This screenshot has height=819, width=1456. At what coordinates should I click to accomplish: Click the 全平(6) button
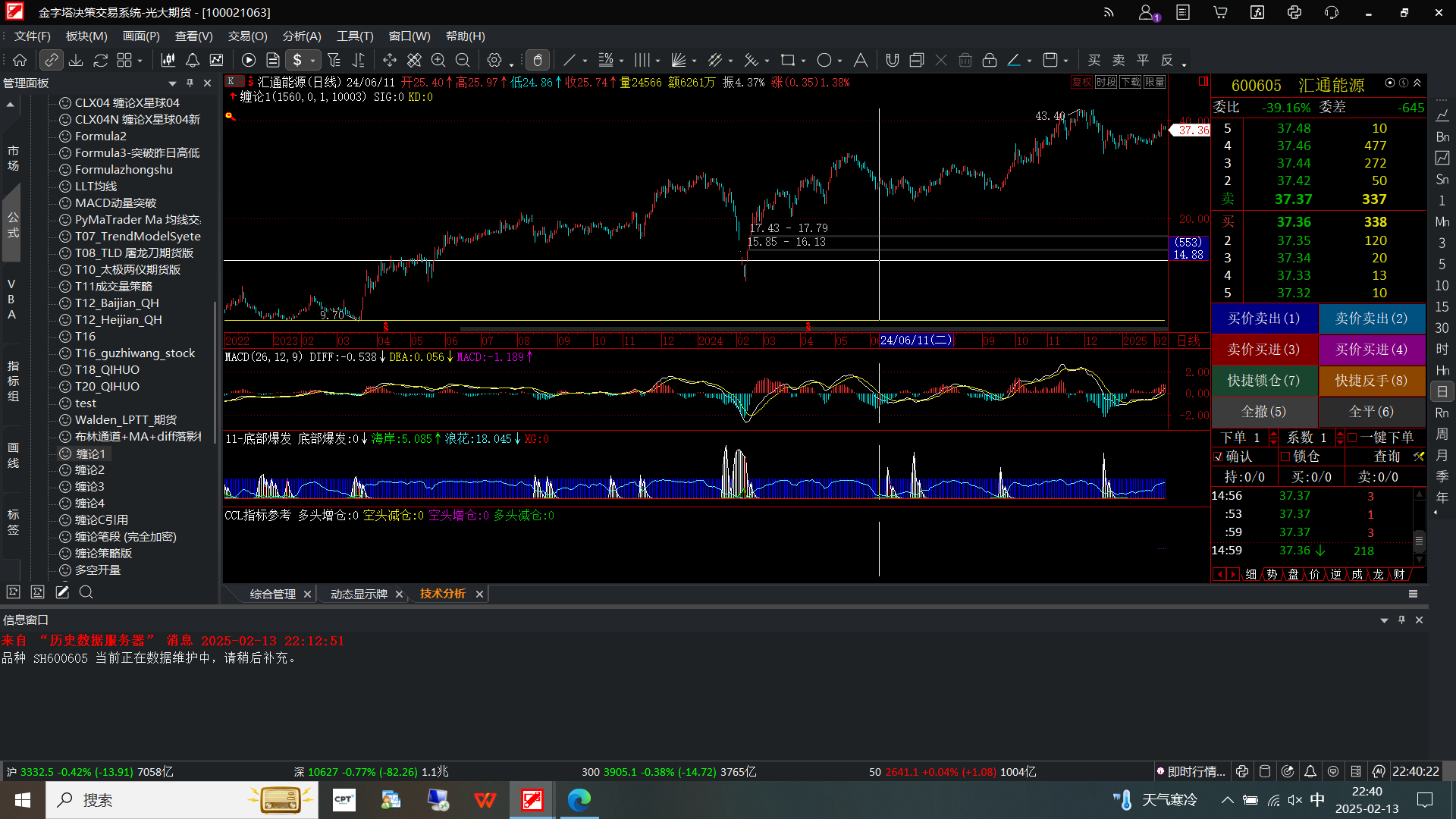pyautogui.click(x=1372, y=412)
